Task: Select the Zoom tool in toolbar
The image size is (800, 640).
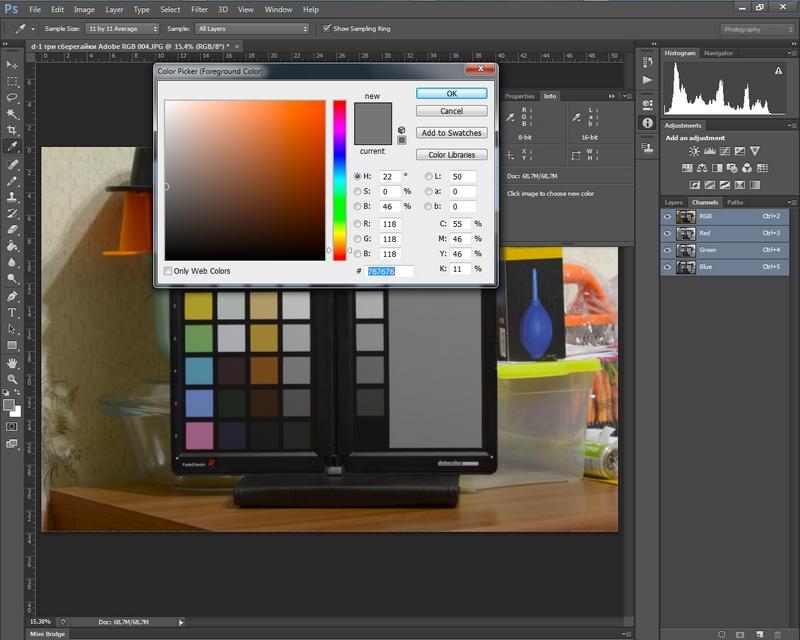Action: click(x=12, y=379)
